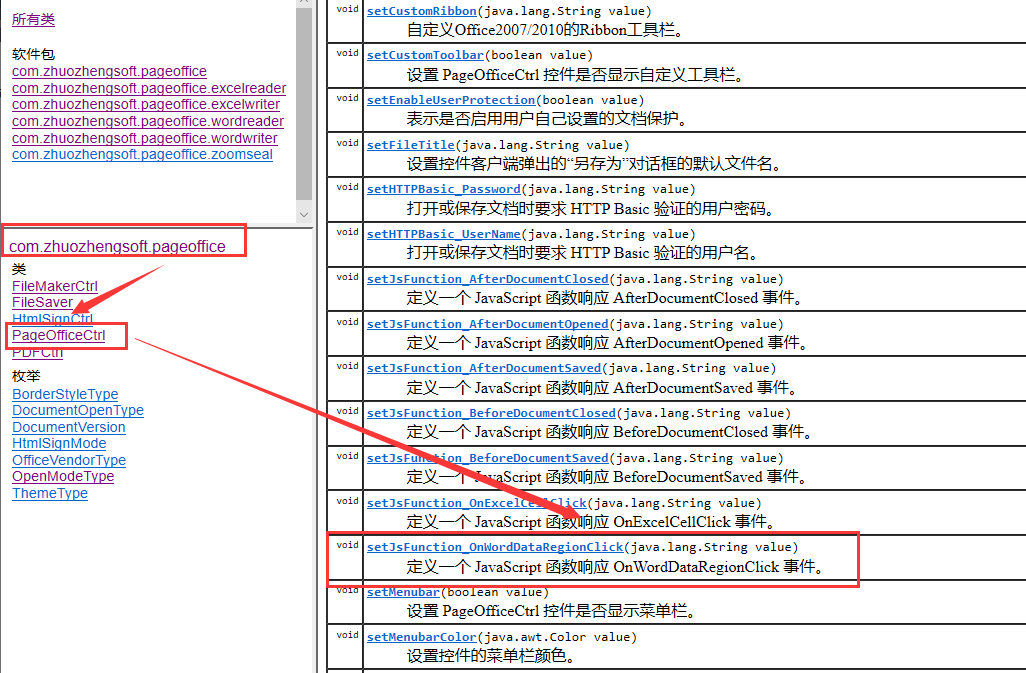Screen dimensions: 1026x673
Task: Open setJsFunction_OnExcelCellClick method
Action: [476, 504]
